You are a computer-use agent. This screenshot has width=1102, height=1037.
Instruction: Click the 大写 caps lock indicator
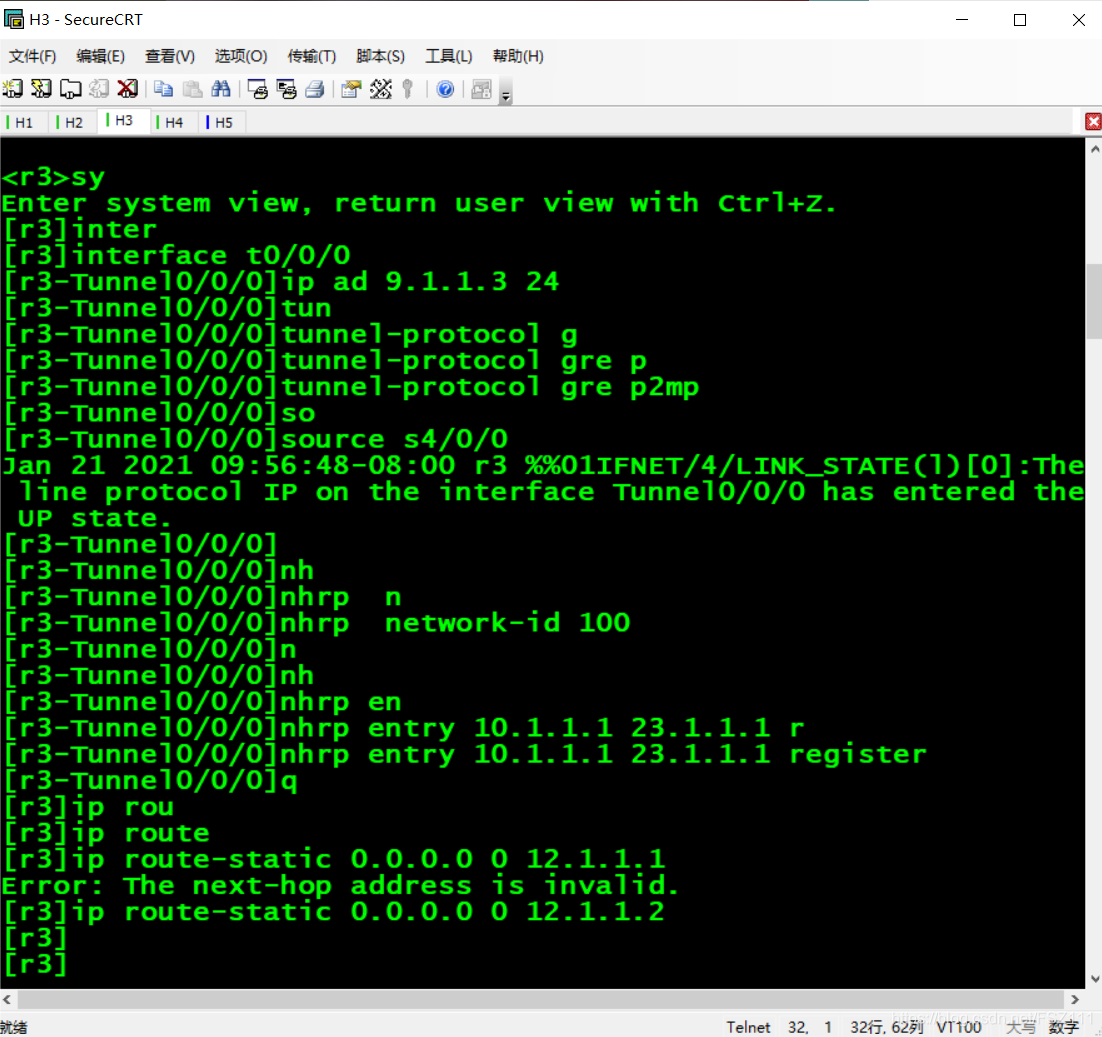click(x=1021, y=1027)
